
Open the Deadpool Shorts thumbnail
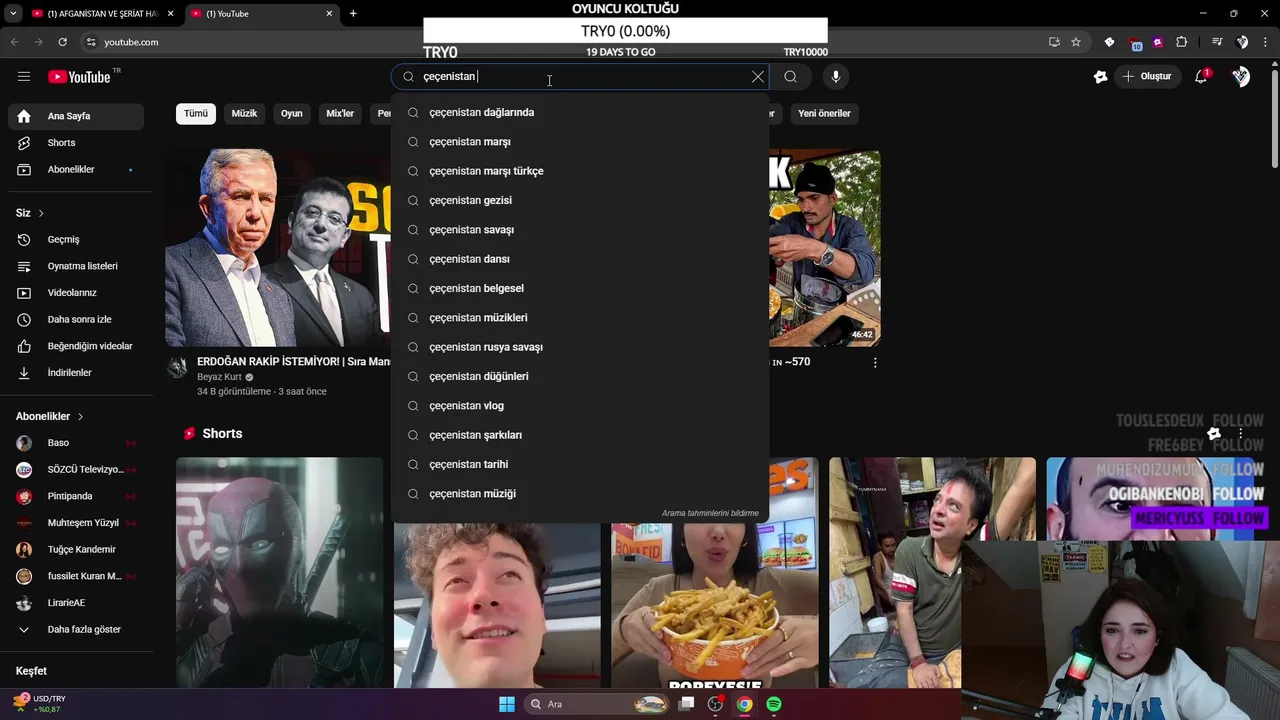pos(279,572)
